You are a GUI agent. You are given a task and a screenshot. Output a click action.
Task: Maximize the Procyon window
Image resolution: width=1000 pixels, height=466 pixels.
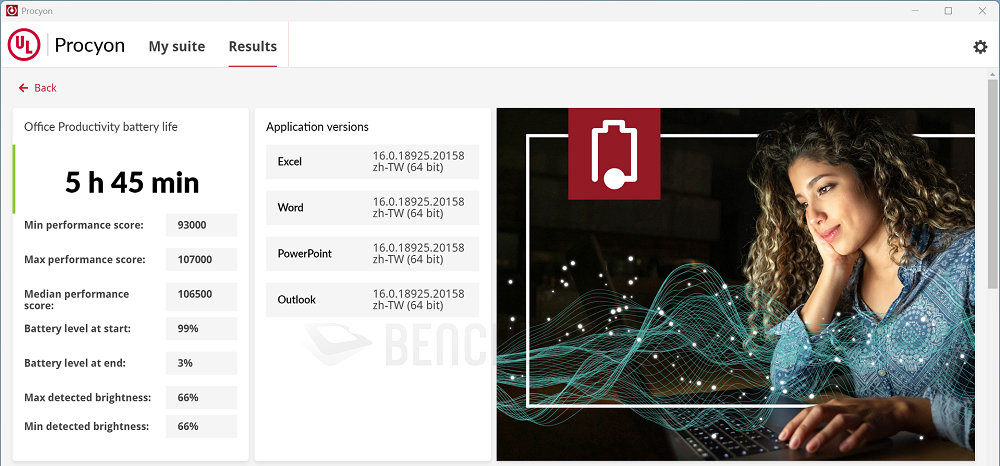tap(948, 10)
